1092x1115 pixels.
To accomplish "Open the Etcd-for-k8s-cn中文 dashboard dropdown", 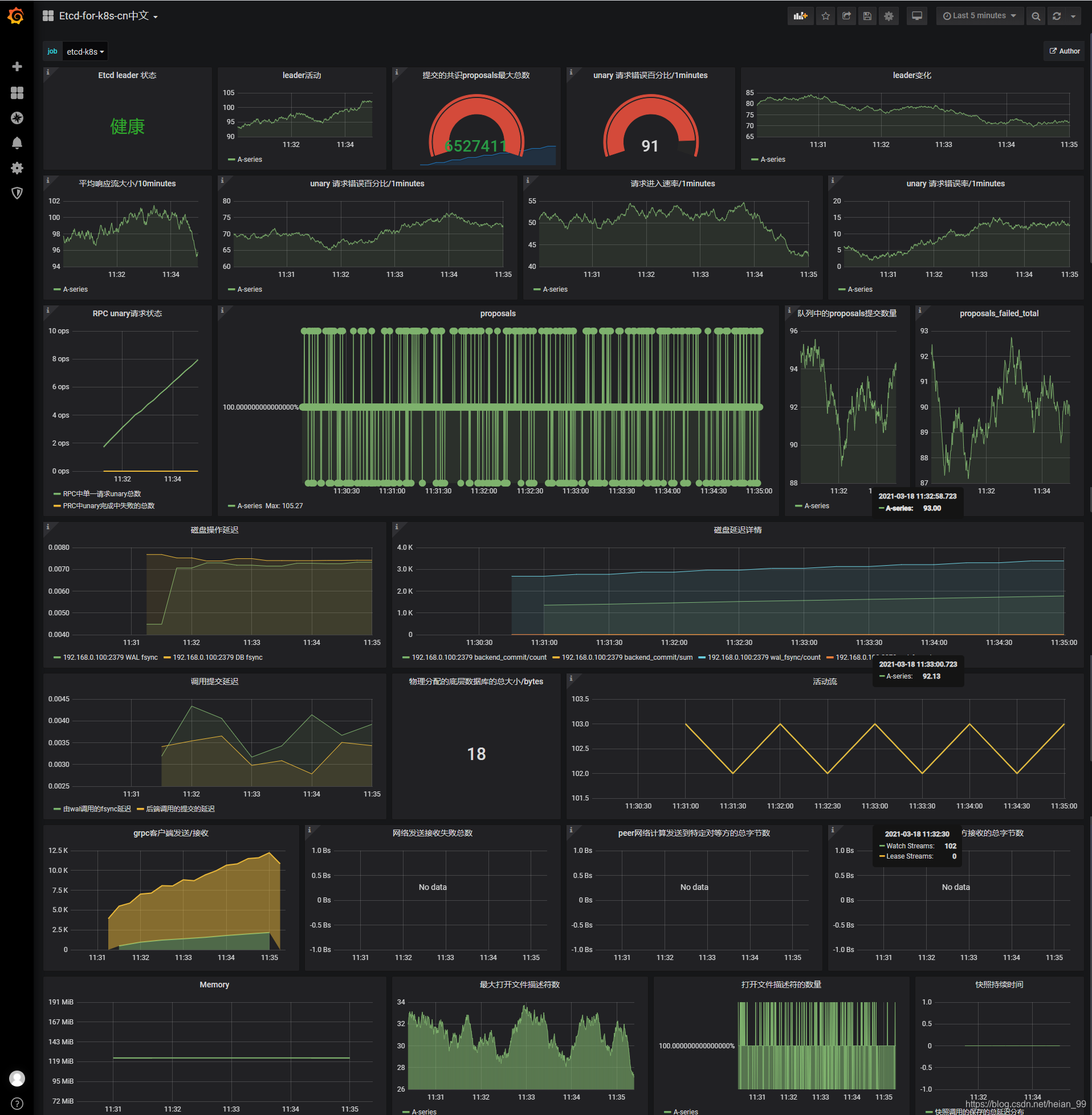I will (x=108, y=16).
